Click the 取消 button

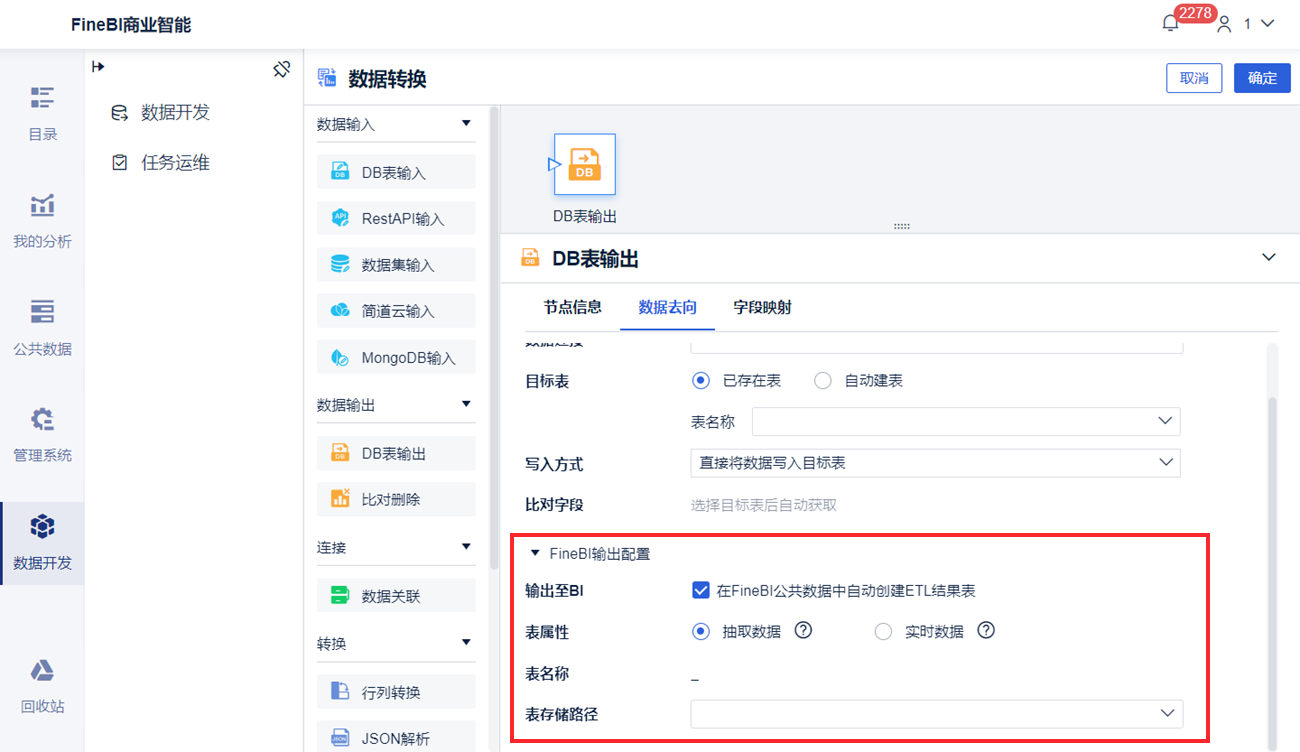[x=1194, y=78]
